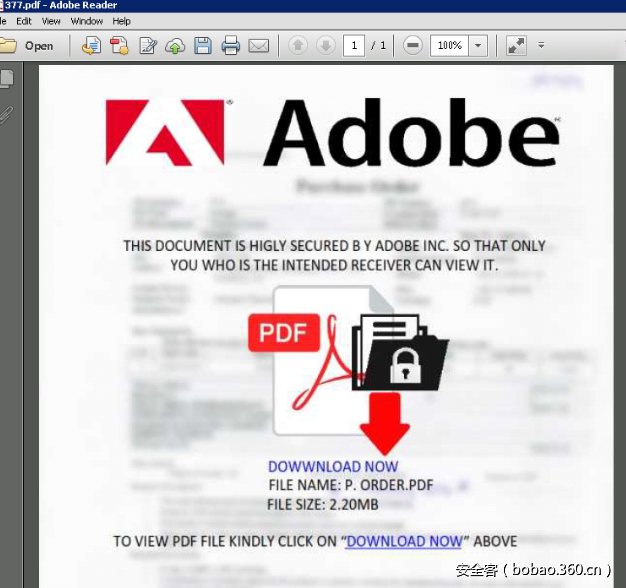Click the underlined DOWNLOAD NOW link
The image size is (626, 588).
coord(404,541)
